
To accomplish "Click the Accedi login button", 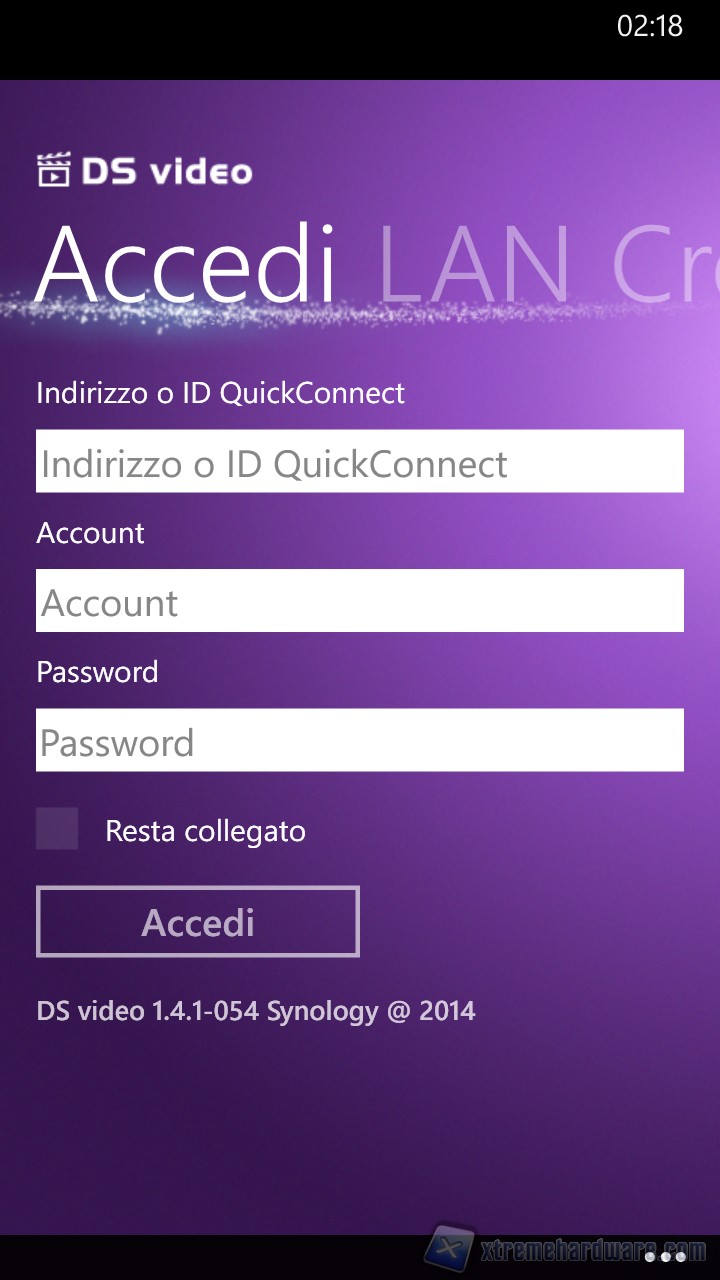I will (198, 921).
